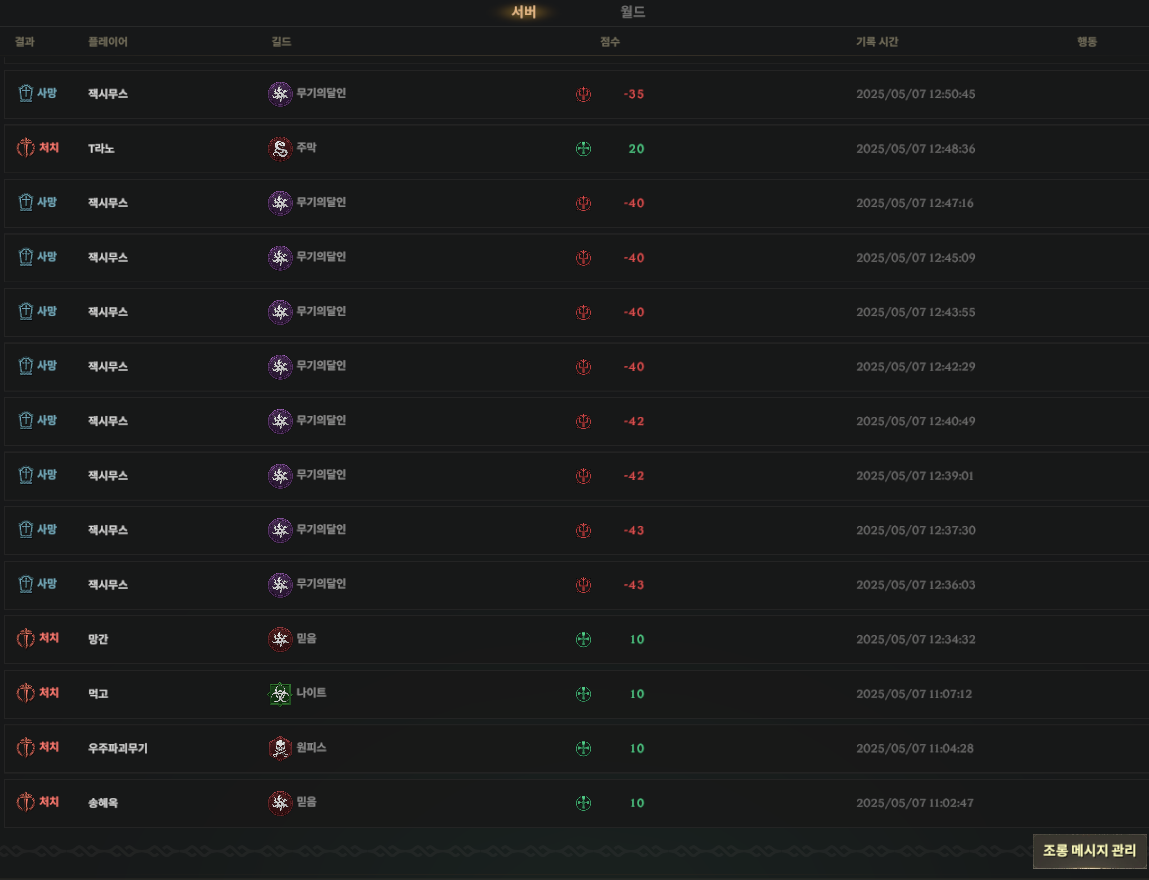
Task: Click the kill sword icon in the 송혜옥 row
Action: click(26, 802)
